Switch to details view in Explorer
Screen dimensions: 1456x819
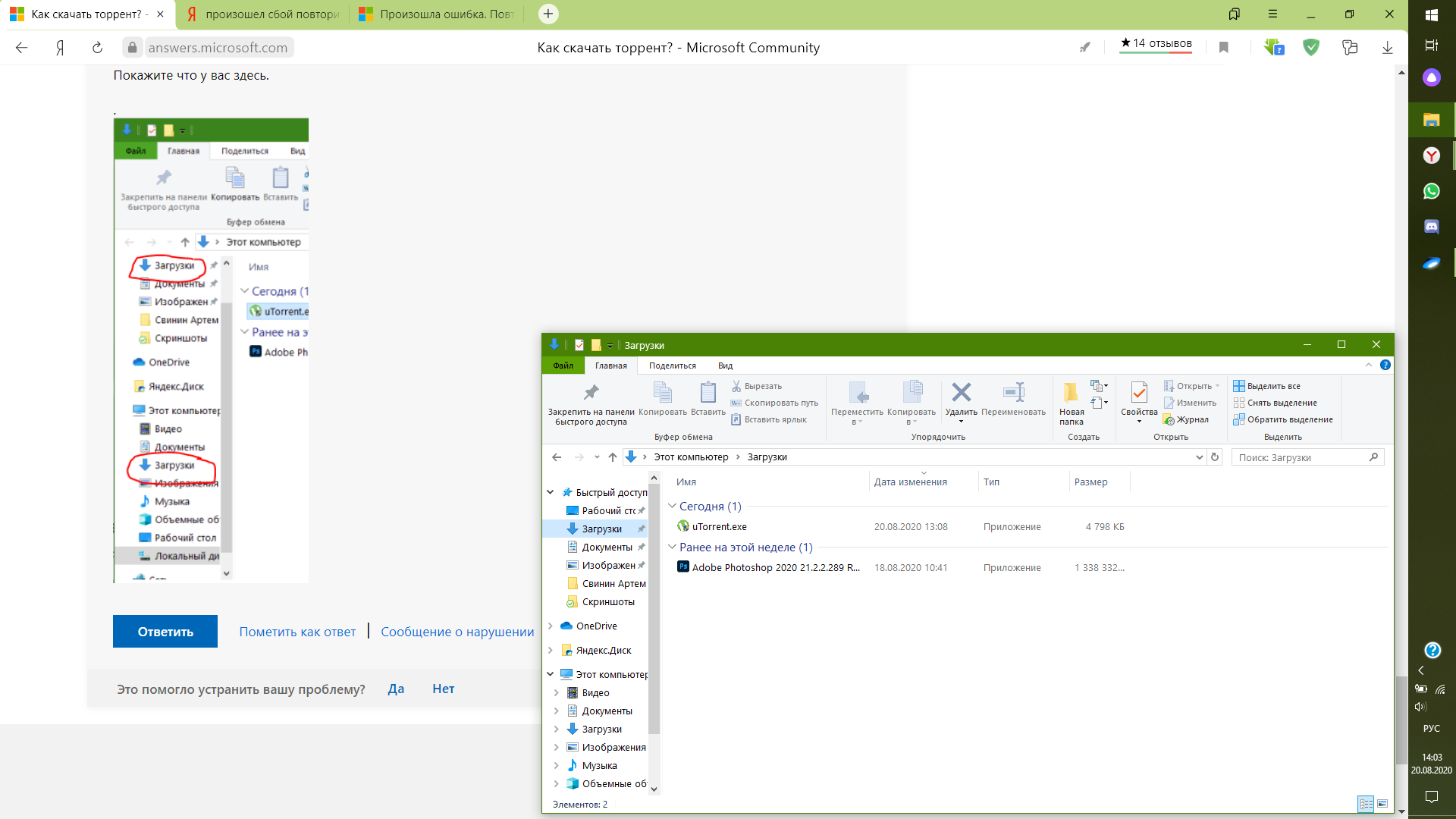1366,804
